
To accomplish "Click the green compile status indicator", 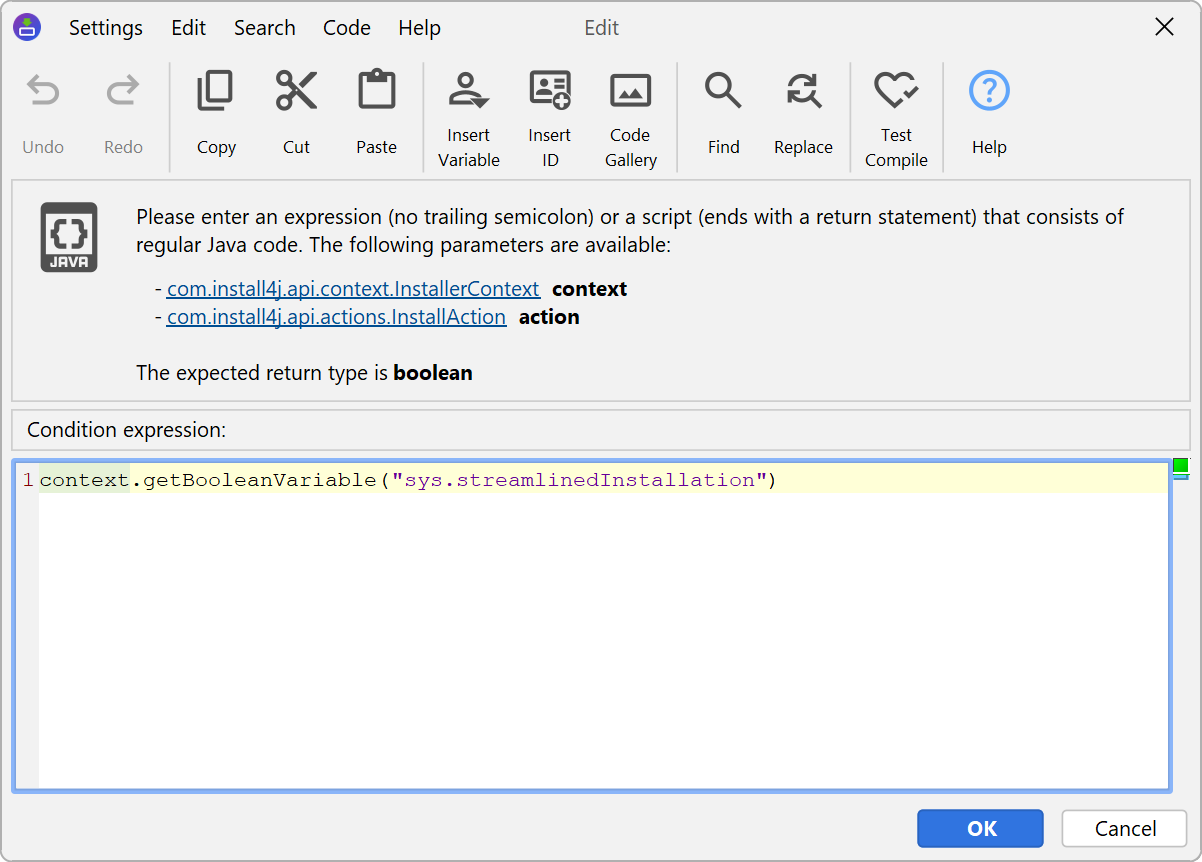I will 1180,466.
